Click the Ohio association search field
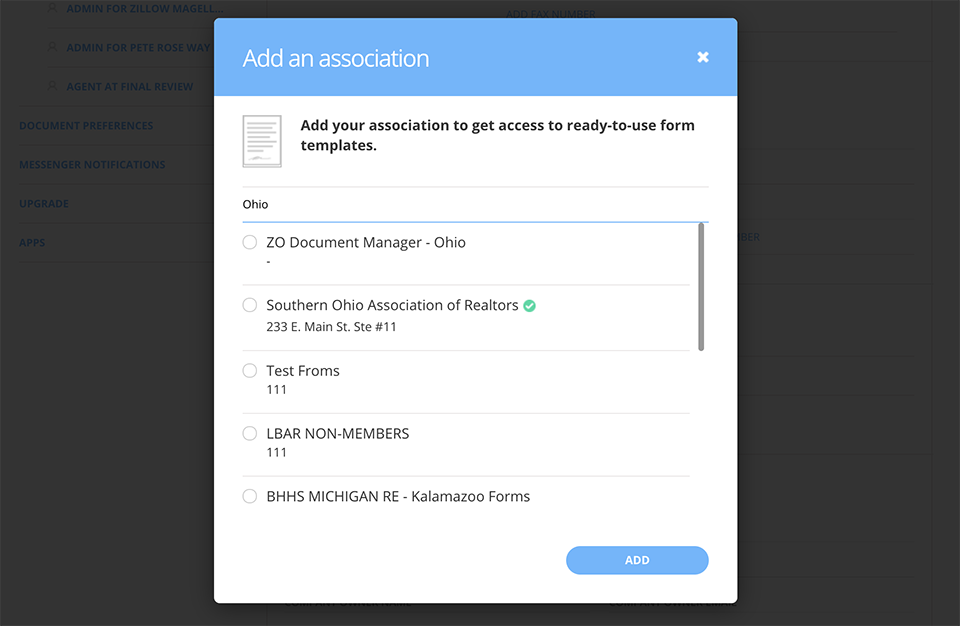 (x=400, y=204)
